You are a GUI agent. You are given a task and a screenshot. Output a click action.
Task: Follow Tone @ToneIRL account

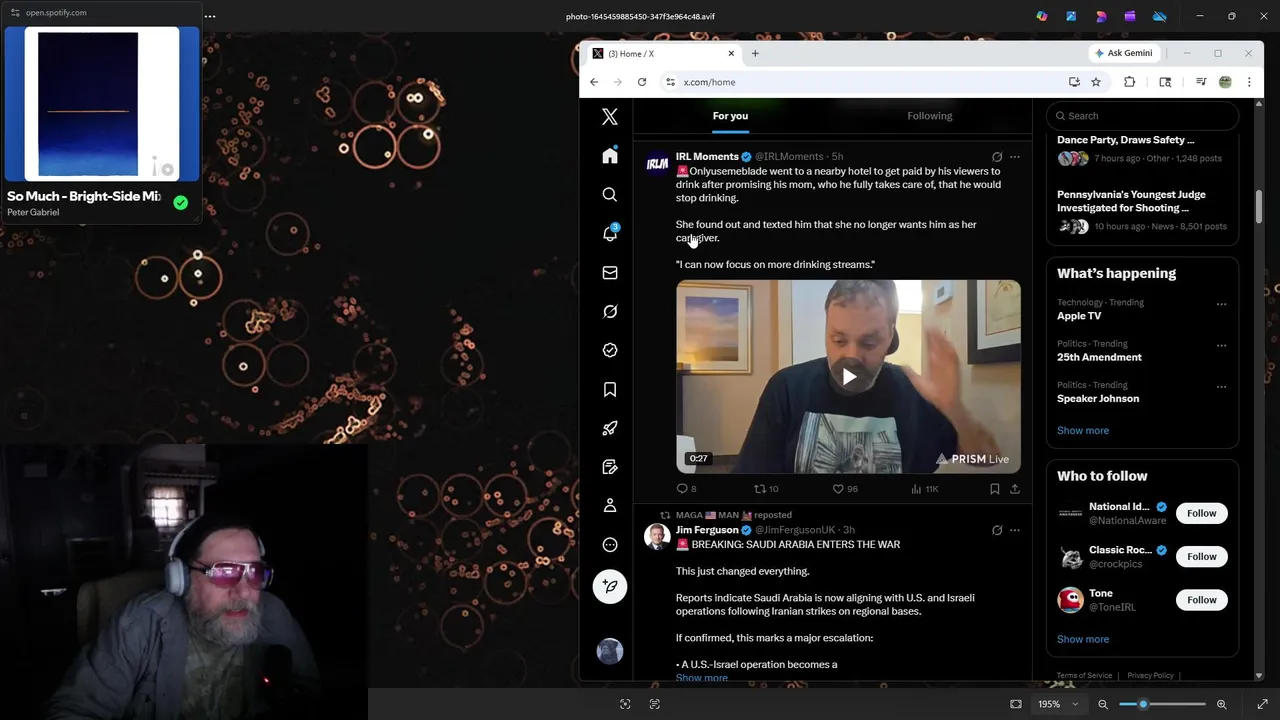click(1202, 600)
